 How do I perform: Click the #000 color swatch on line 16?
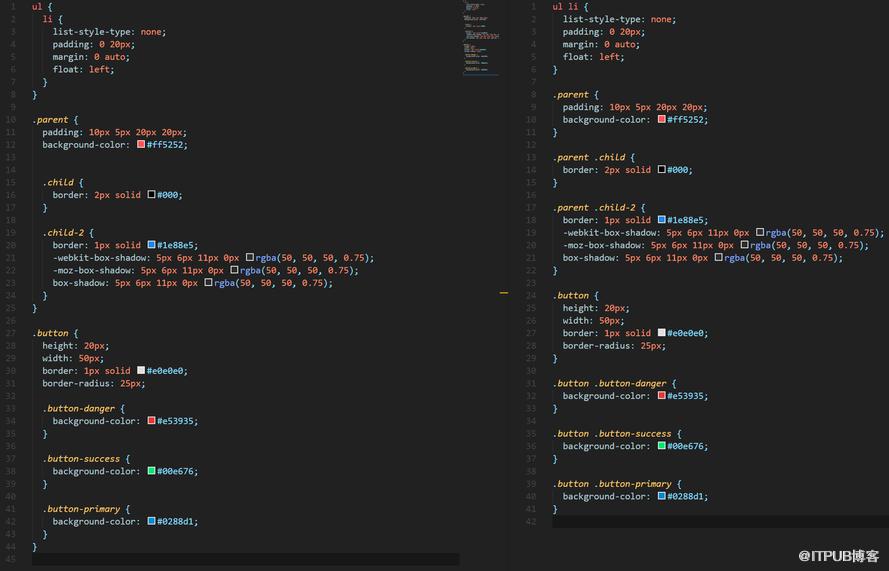point(151,194)
